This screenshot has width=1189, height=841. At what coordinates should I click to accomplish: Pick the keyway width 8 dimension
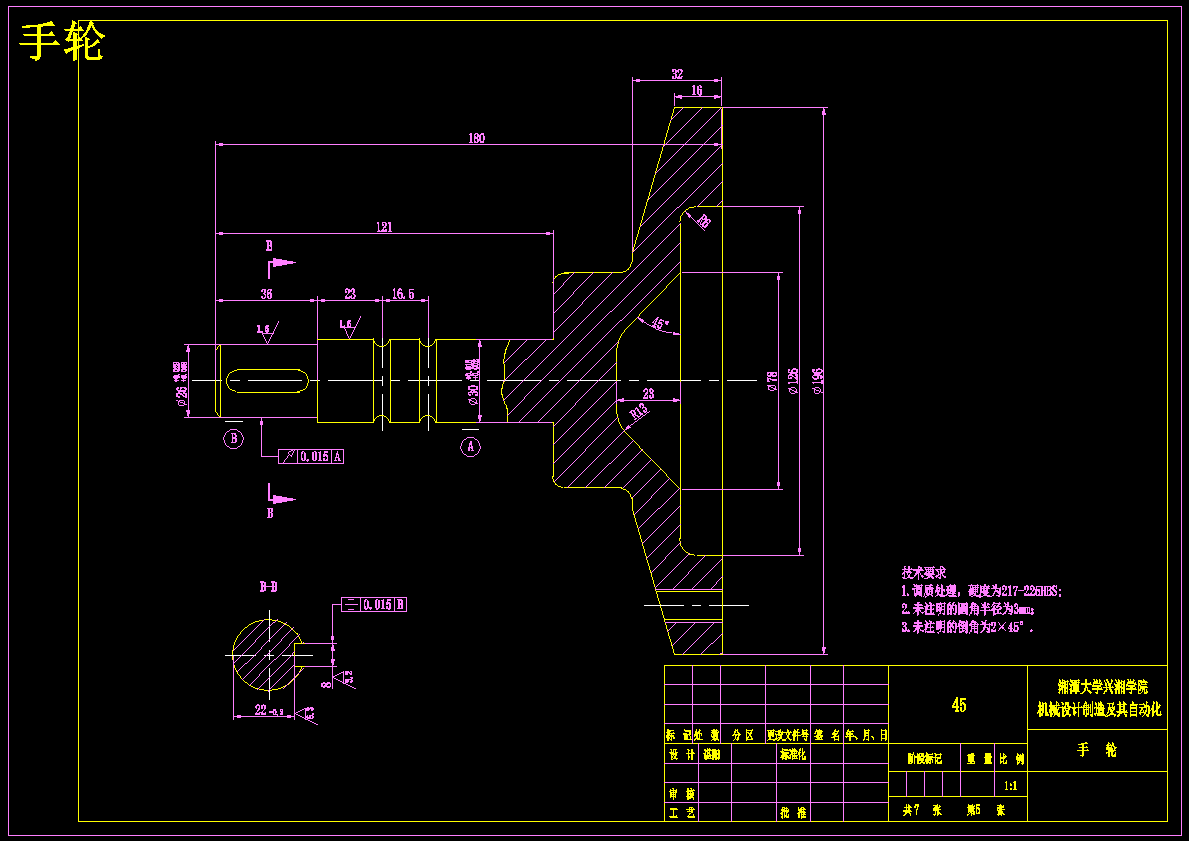[327, 684]
